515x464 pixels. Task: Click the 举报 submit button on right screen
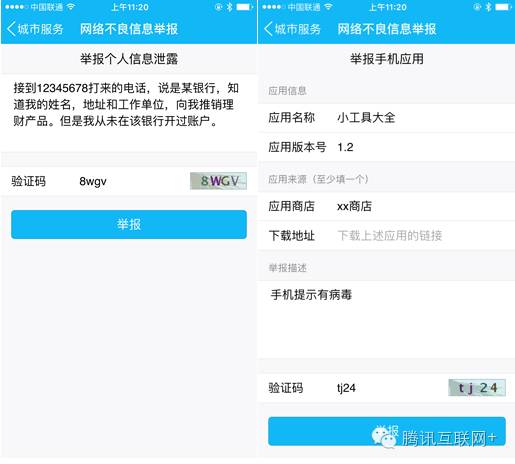point(387,431)
